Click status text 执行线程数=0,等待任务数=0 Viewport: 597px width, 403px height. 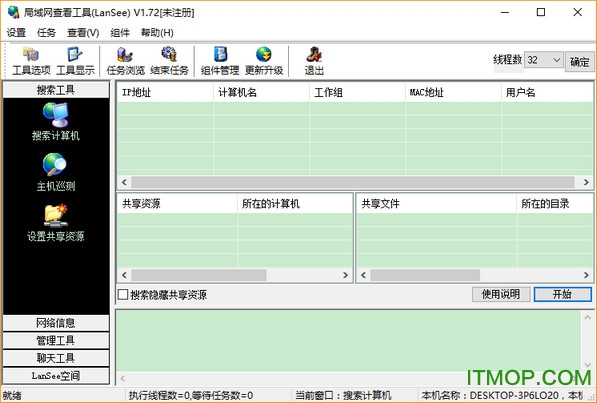coord(191,395)
